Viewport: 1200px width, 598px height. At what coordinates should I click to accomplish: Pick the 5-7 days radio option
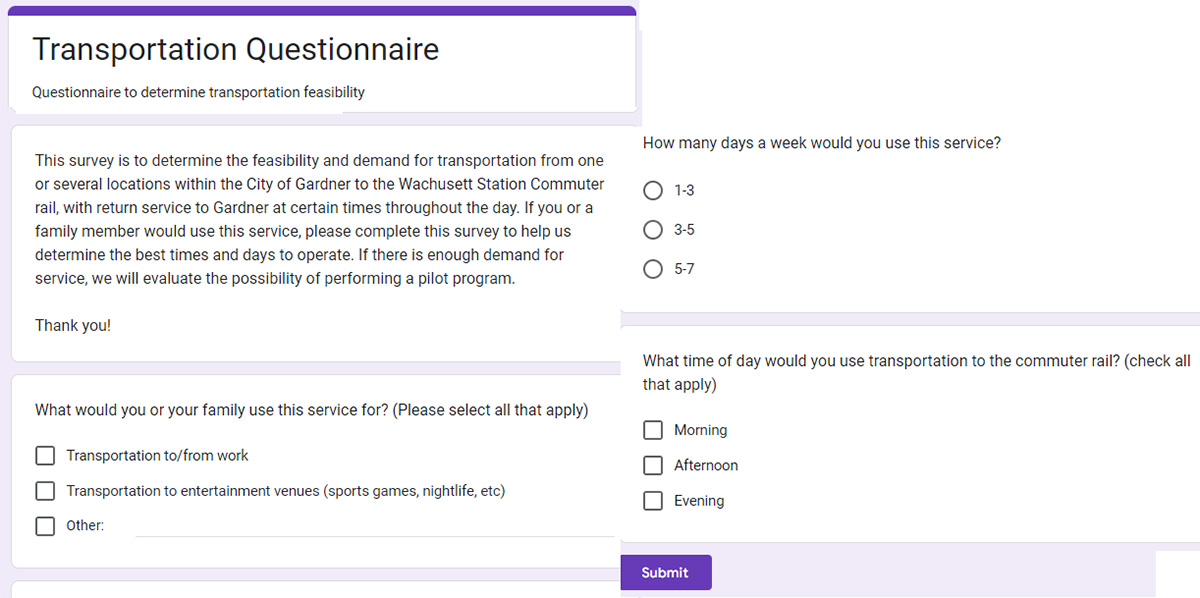(x=653, y=269)
